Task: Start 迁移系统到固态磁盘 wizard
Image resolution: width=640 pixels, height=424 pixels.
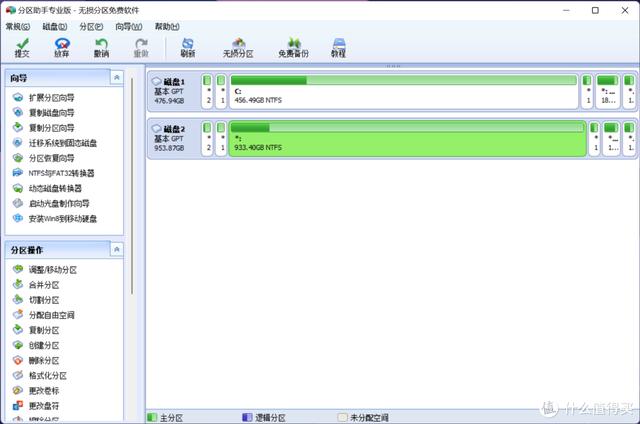Action: tap(55, 143)
